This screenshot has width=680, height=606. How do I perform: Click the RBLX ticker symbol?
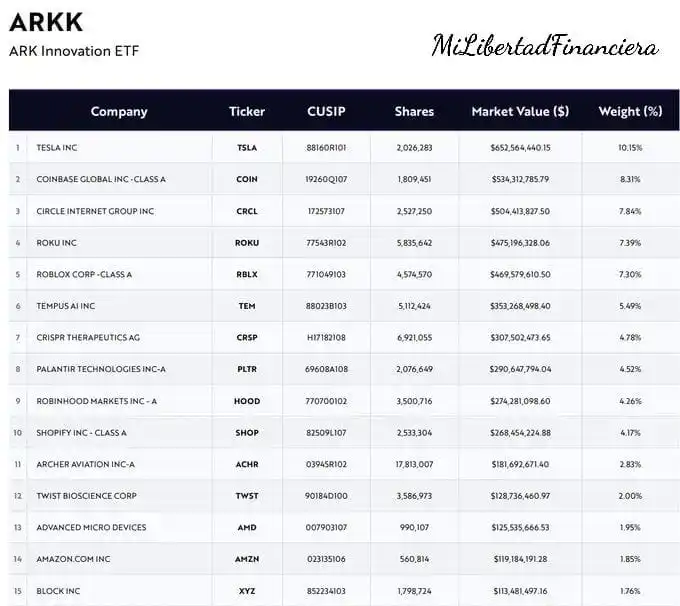(247, 275)
